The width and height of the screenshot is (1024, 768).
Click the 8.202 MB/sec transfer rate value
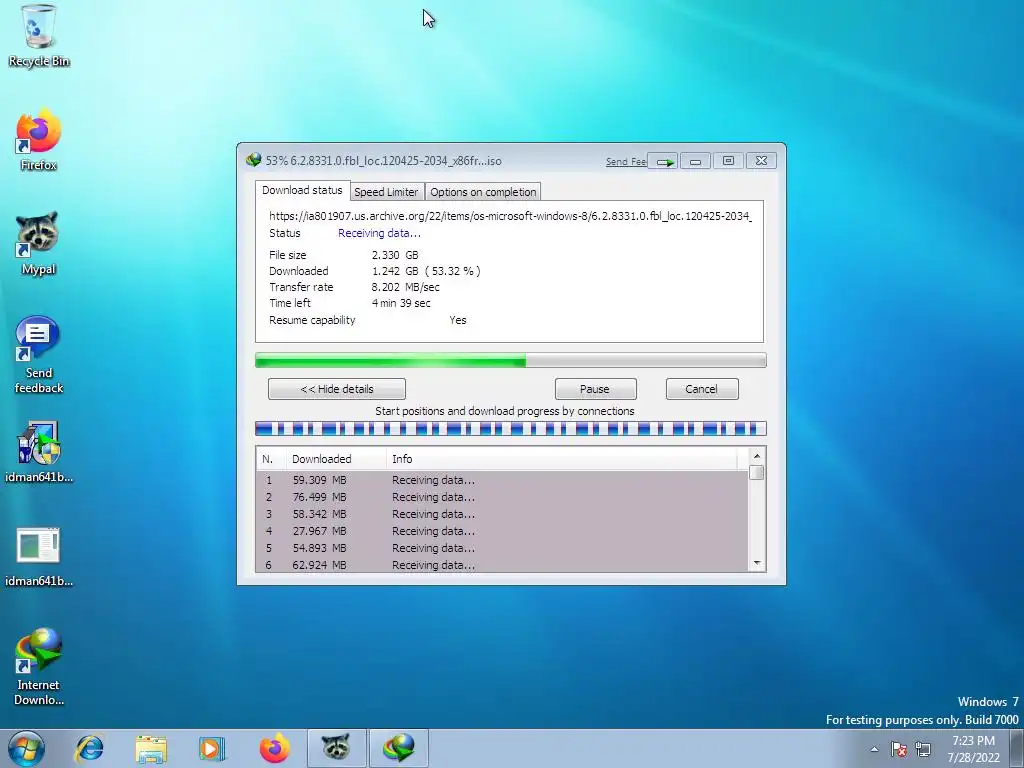(x=406, y=287)
